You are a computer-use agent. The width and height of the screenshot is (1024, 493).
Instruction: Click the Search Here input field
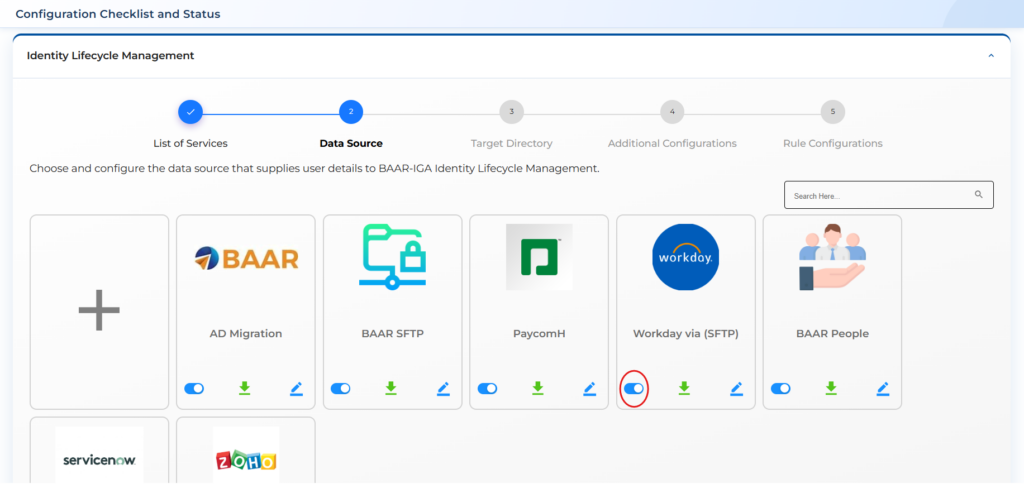889,195
